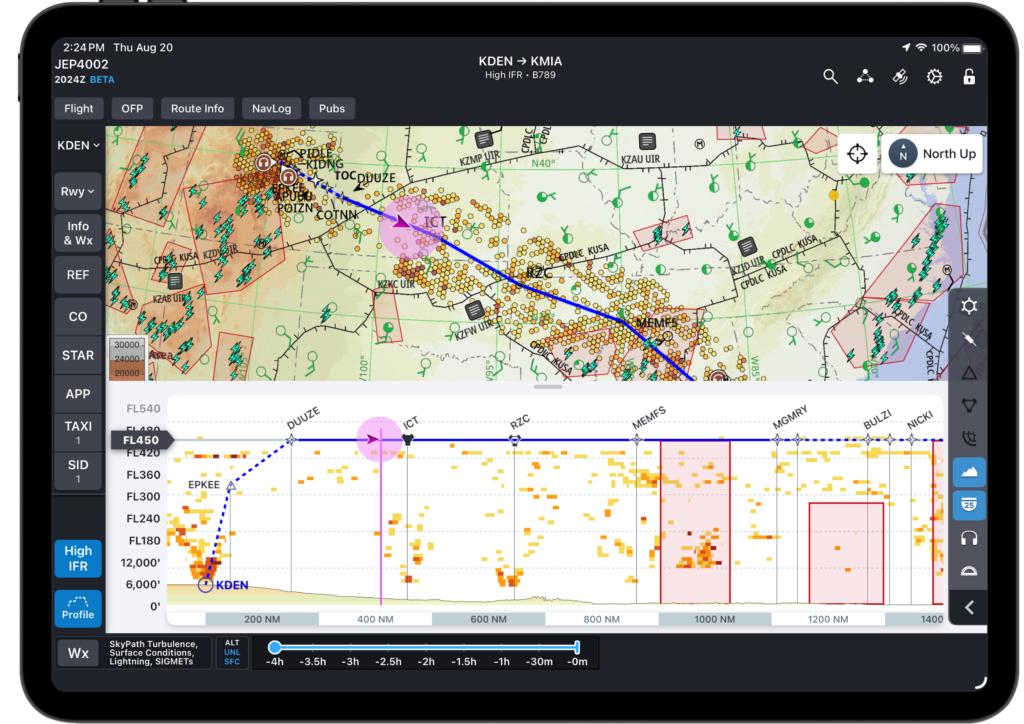The image size is (1024, 724).
Task: Tap the KZMP UIR notes icon on map
Action: click(484, 139)
